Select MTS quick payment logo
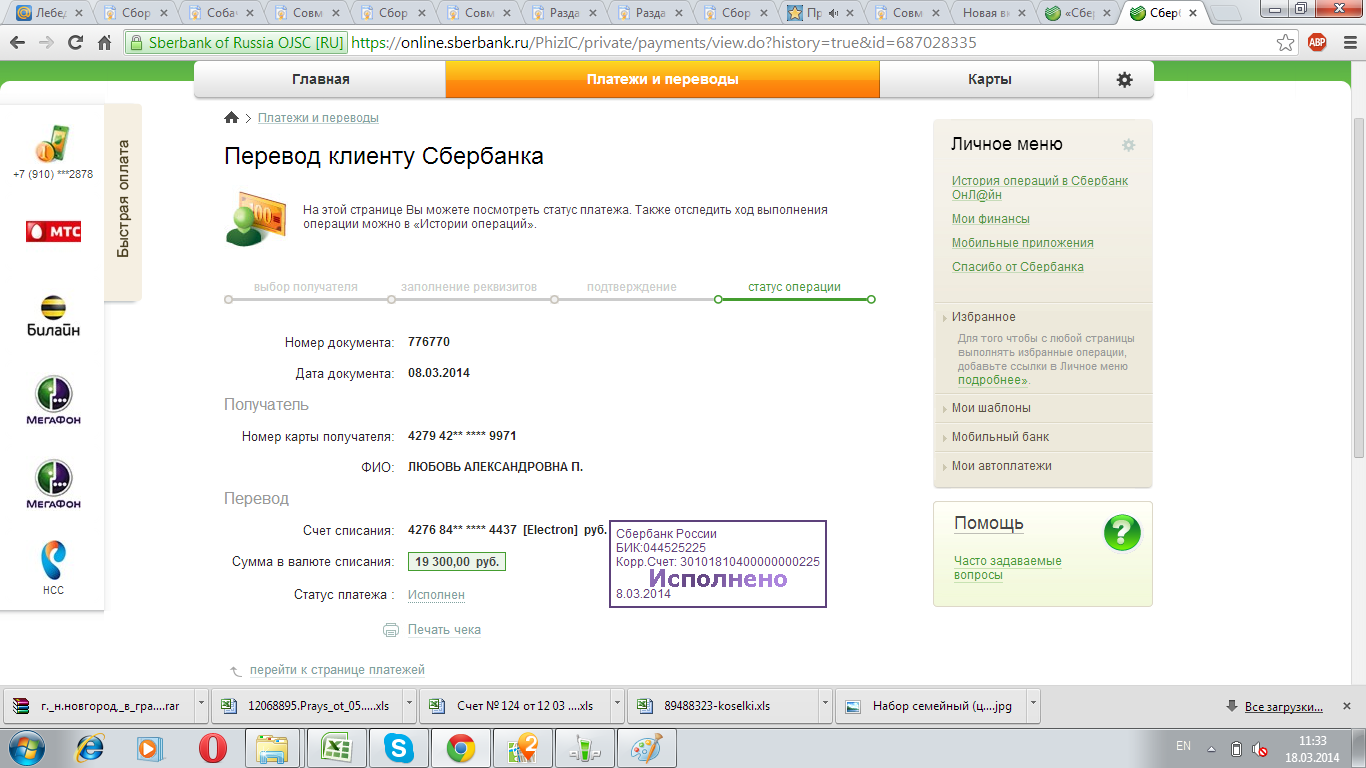Image resolution: width=1366 pixels, height=768 pixels. tap(53, 232)
